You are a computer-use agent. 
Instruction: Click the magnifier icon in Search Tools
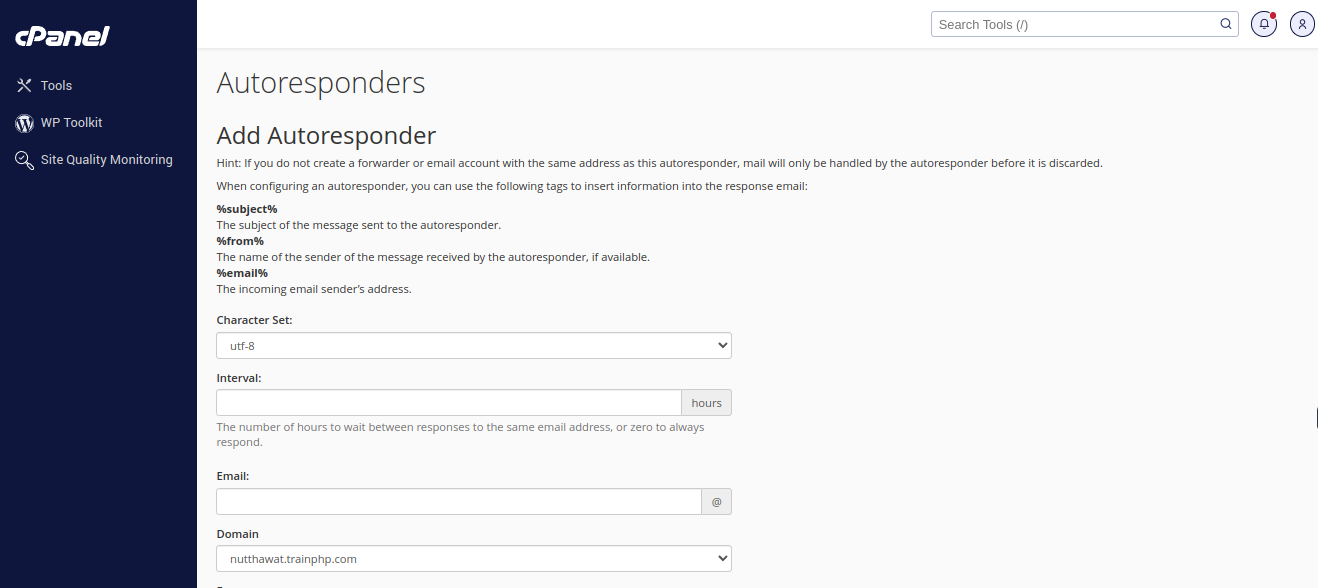pos(1226,24)
